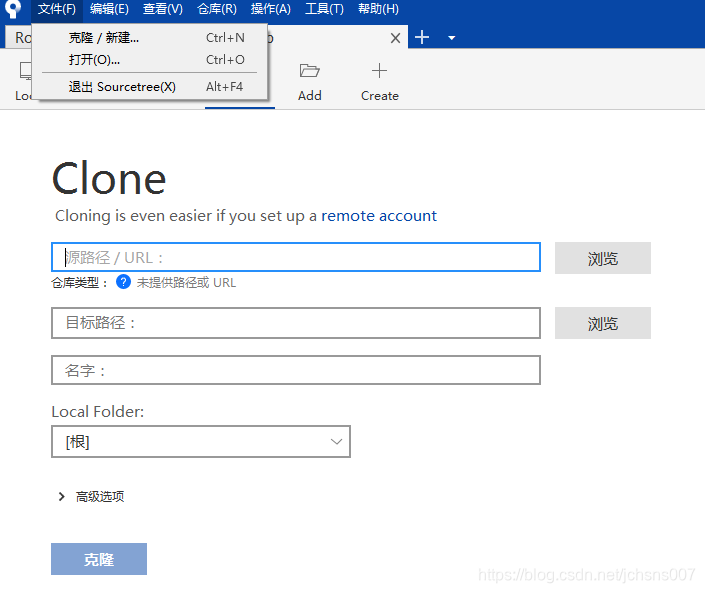The width and height of the screenshot is (705, 593).
Task: Add a new tab with plus icon
Action: (422, 37)
